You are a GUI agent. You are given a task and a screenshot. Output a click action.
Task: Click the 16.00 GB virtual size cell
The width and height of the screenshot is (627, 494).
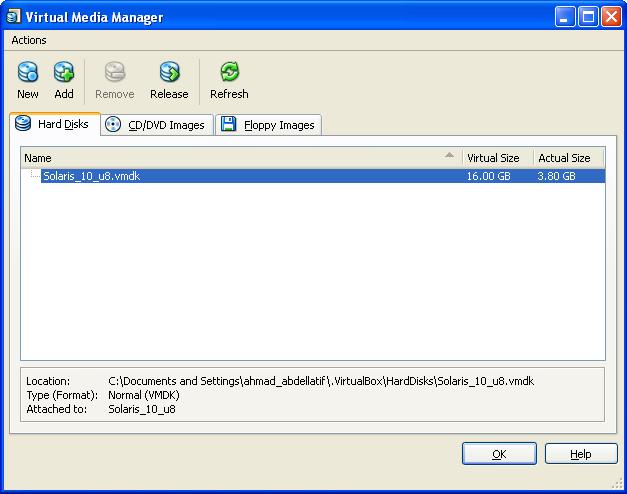[489, 176]
